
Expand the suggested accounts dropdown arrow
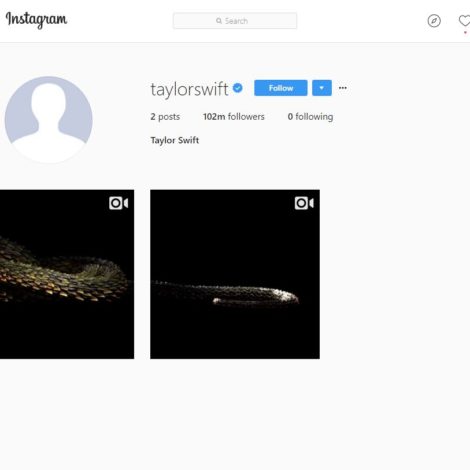[322, 88]
